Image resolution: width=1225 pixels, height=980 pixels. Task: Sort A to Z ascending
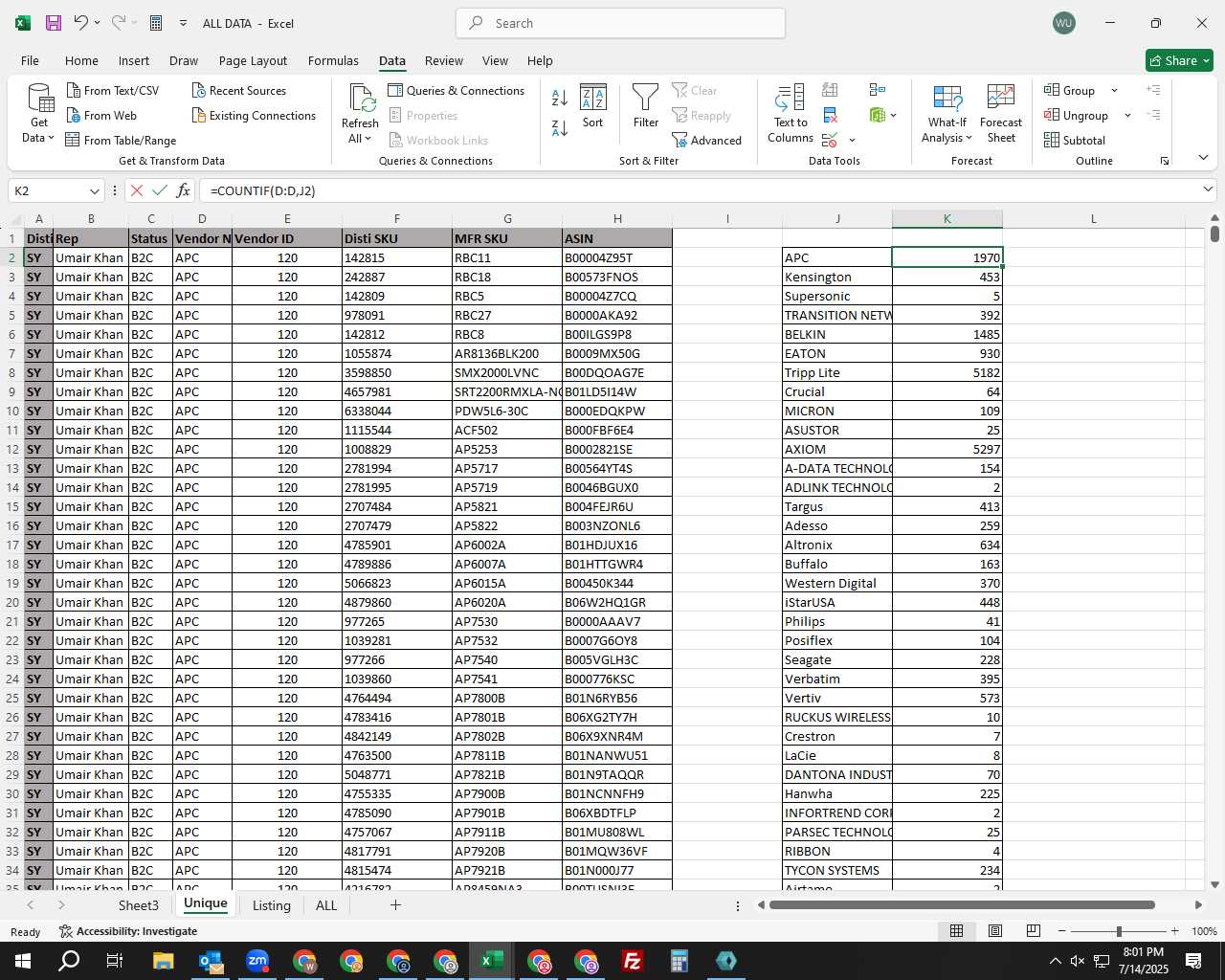pyautogui.click(x=560, y=98)
